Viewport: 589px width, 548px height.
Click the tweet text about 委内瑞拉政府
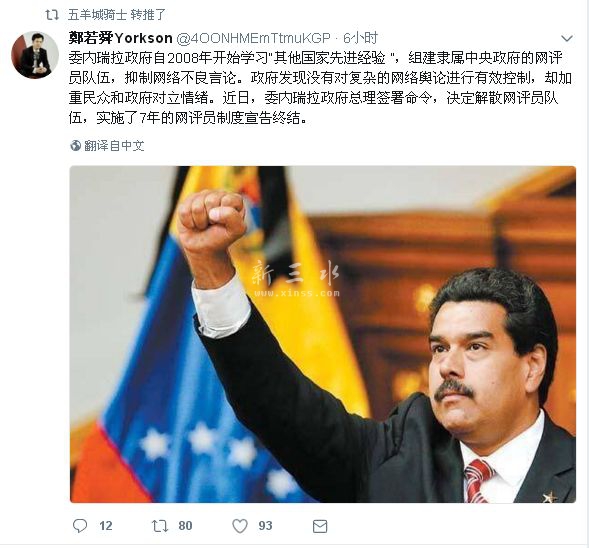320,88
